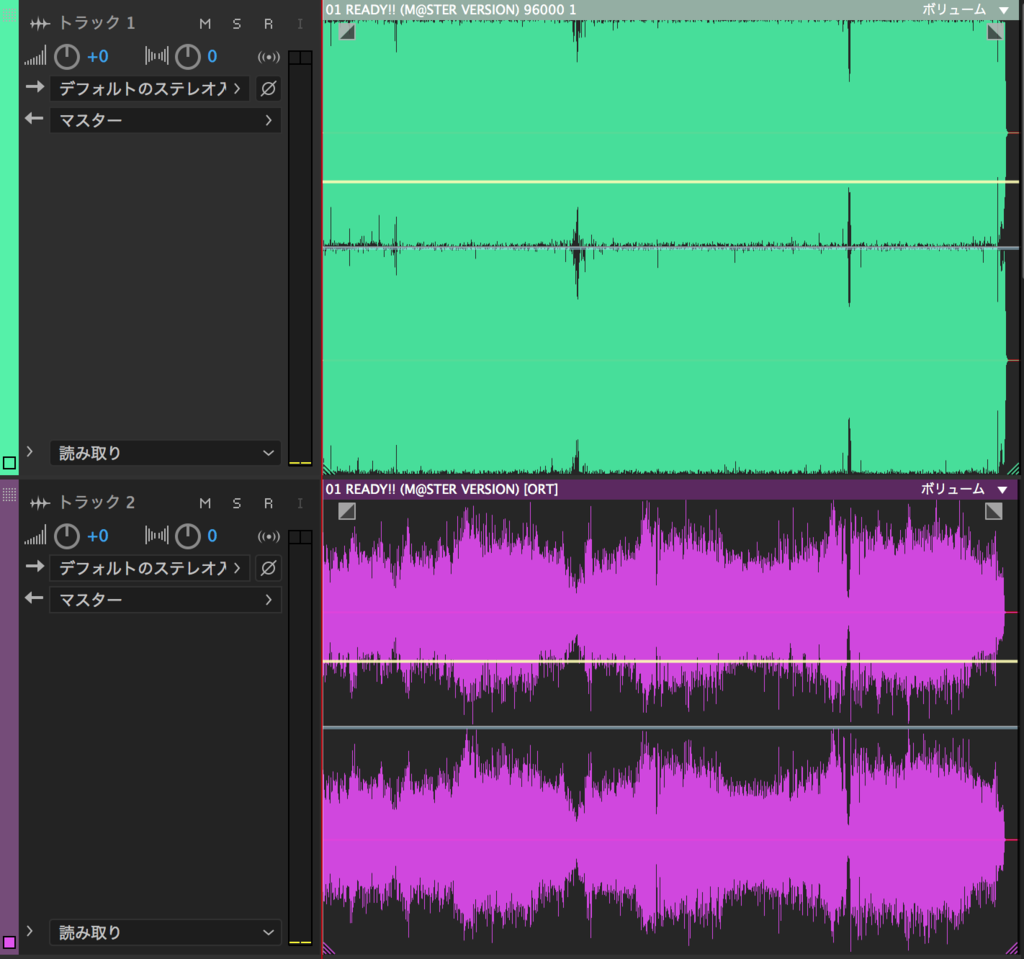1024x959 pixels.
Task: Click fade-in handle on green clip
Action: pyautogui.click(x=347, y=31)
